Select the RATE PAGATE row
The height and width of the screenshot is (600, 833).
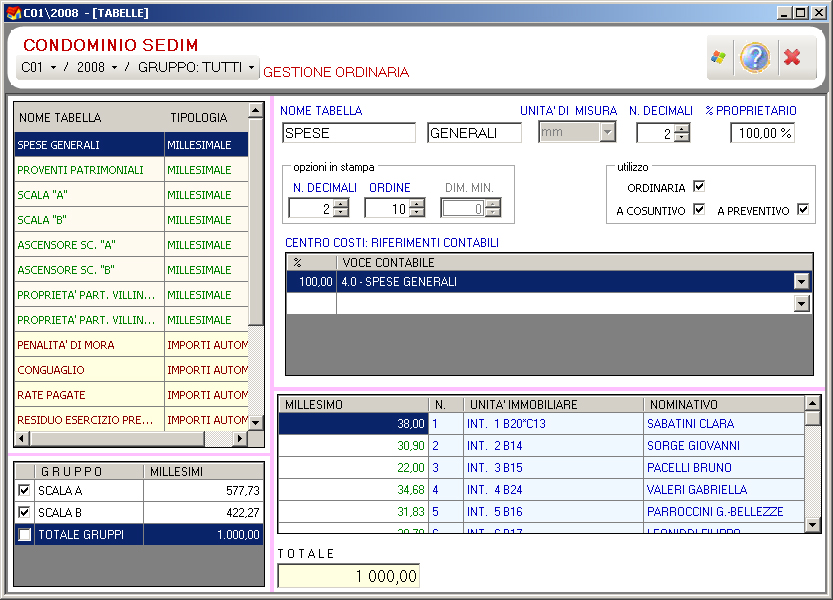[x=132, y=395]
